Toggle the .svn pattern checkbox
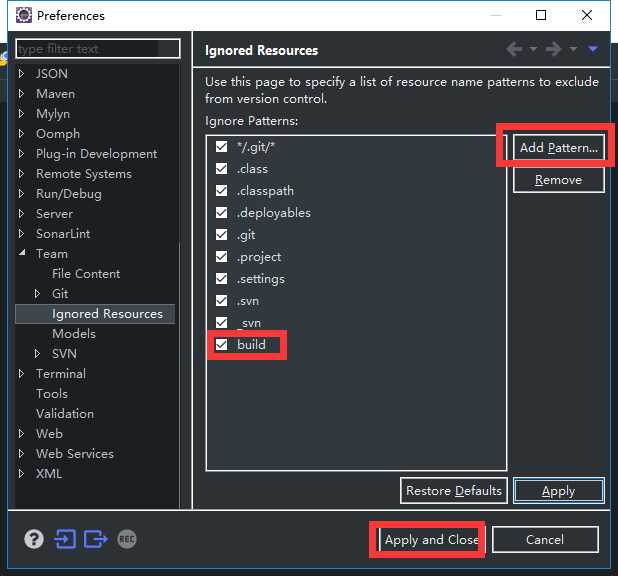 point(222,301)
